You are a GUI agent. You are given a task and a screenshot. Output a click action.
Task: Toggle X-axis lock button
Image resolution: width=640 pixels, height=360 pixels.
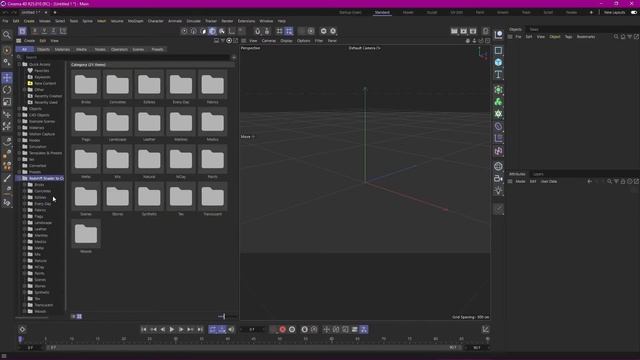pos(35,31)
